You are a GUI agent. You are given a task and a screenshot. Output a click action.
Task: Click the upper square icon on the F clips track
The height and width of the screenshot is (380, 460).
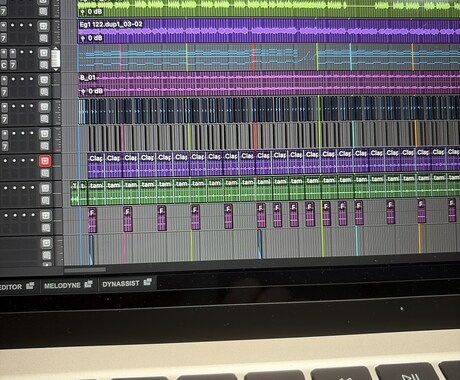[x=46, y=215]
